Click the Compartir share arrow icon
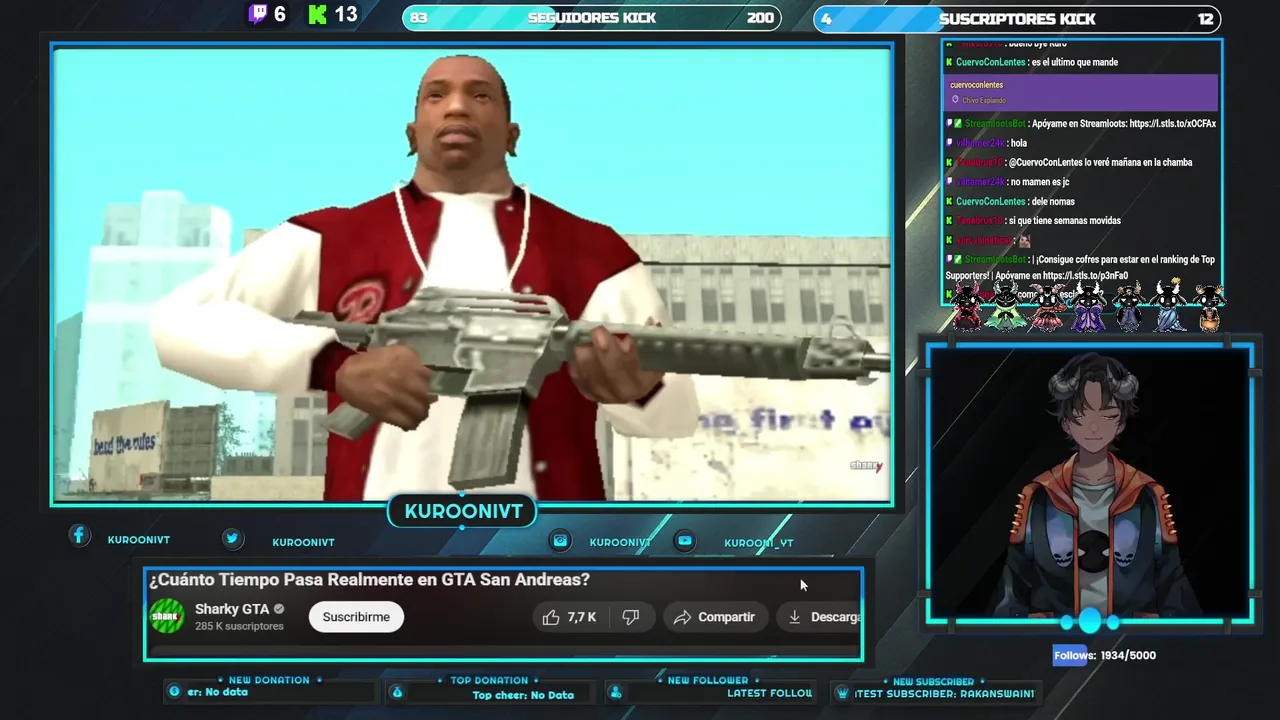The height and width of the screenshot is (720, 1280). click(682, 617)
